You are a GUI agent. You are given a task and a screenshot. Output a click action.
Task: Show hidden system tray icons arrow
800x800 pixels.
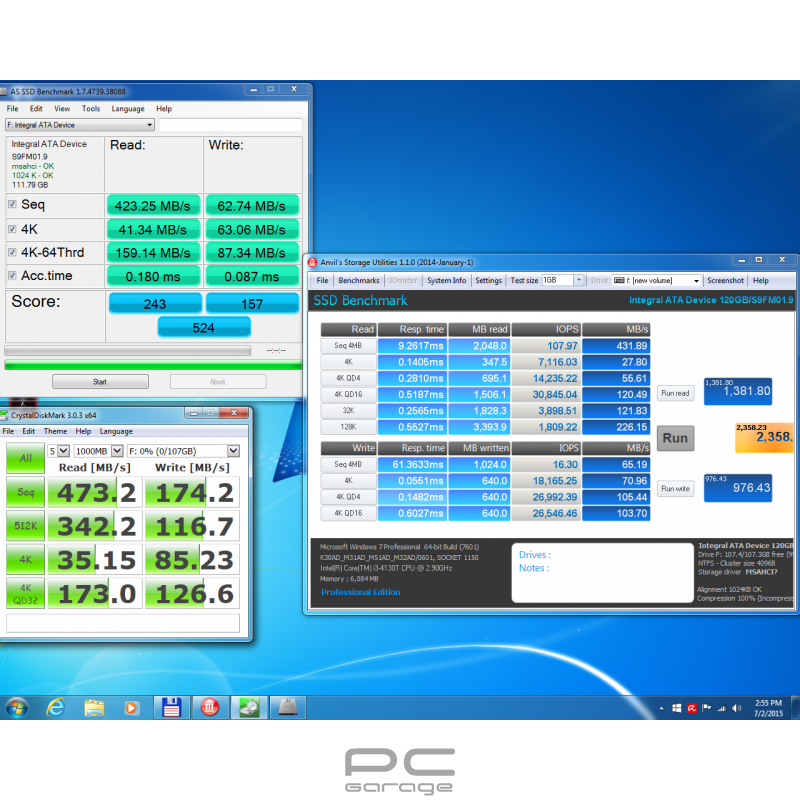661,708
